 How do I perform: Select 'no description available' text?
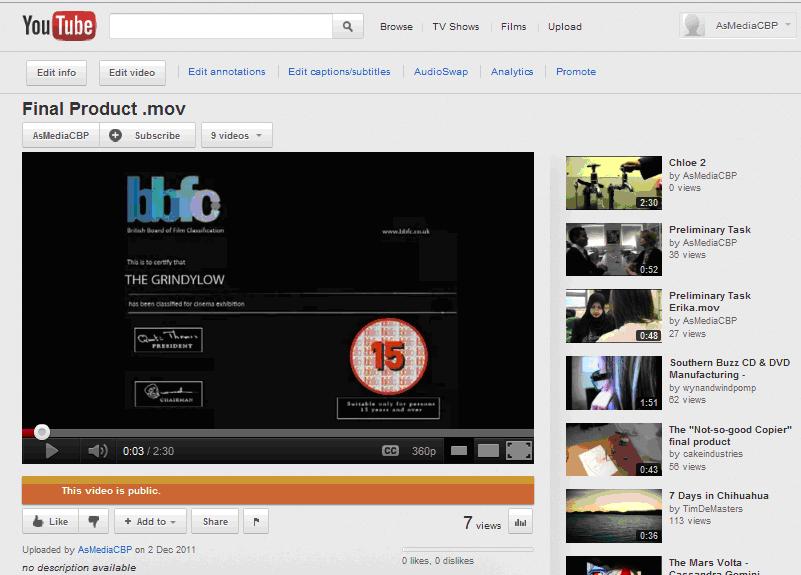click(79, 567)
